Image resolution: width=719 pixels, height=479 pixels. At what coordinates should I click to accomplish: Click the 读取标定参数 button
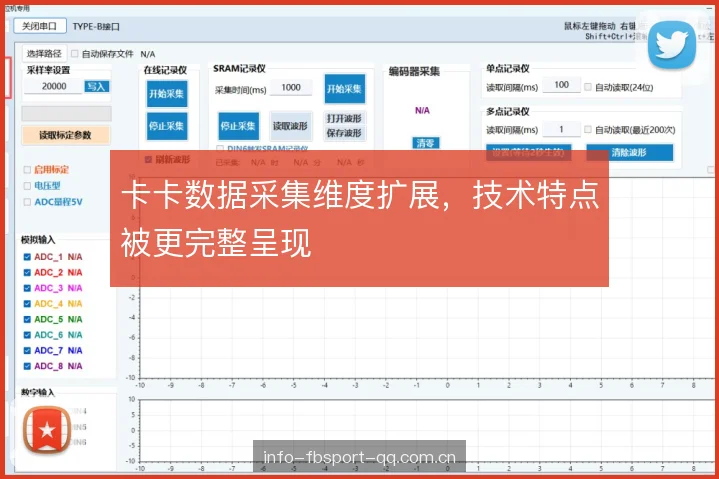pos(66,135)
